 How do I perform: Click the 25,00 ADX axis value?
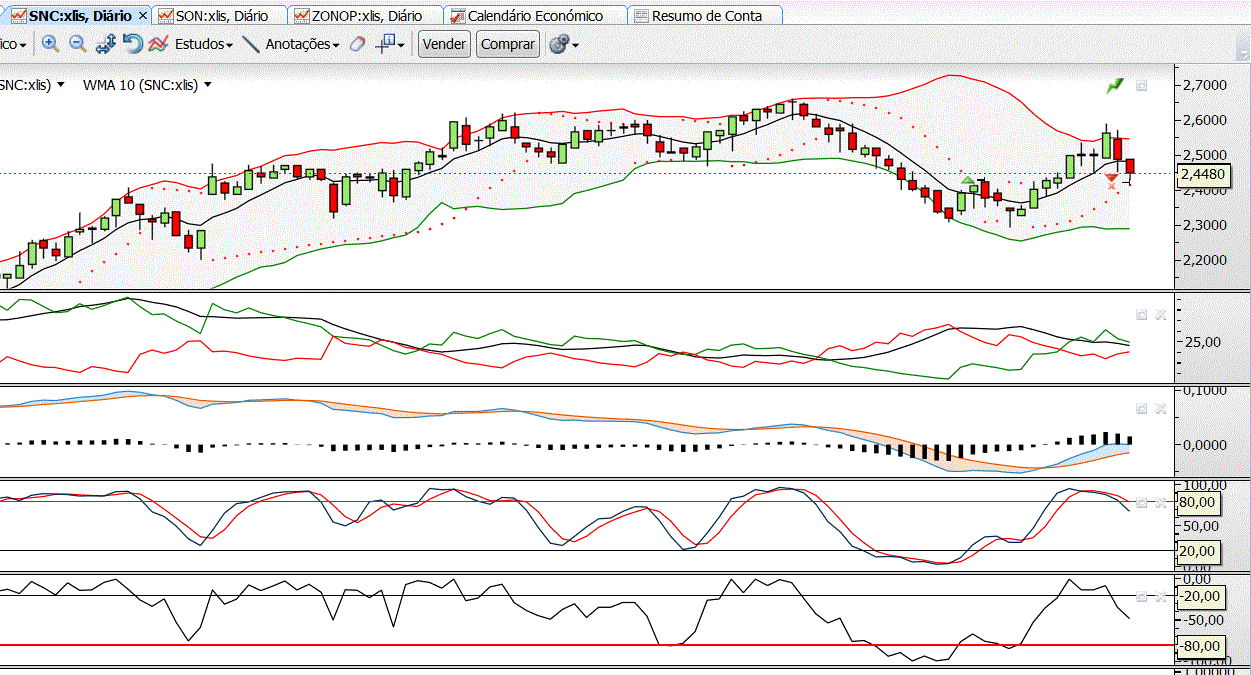1201,342
